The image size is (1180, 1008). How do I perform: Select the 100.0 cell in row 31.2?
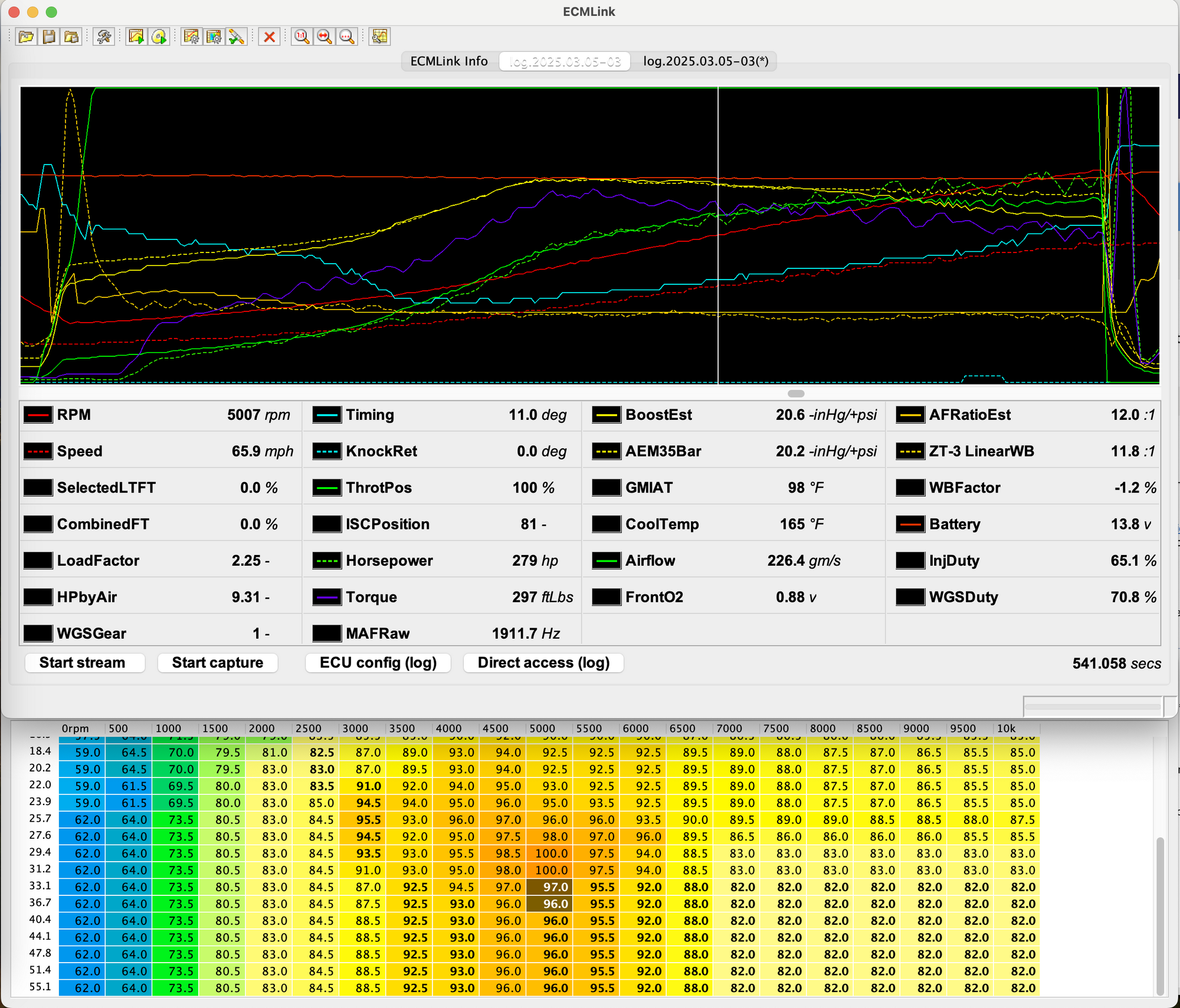coord(550,871)
